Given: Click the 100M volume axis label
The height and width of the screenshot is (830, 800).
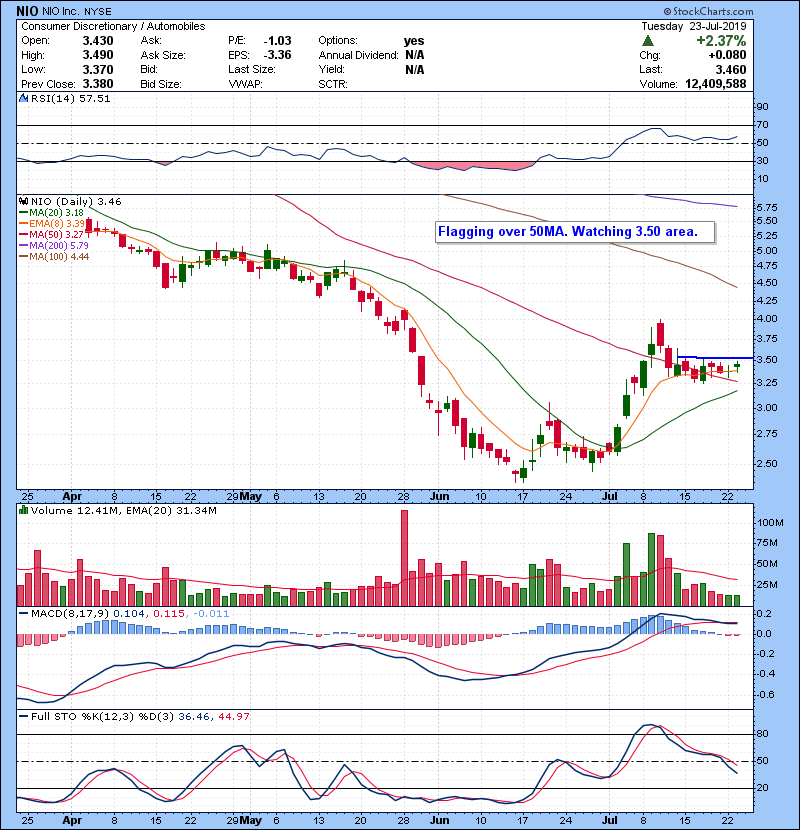Looking at the screenshot, I should 770,523.
